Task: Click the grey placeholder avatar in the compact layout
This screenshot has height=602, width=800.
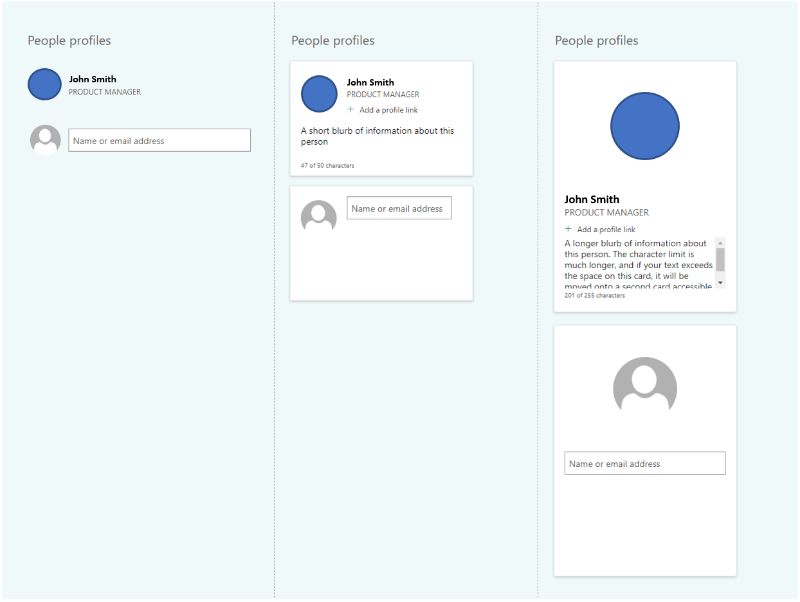Action: click(45, 140)
